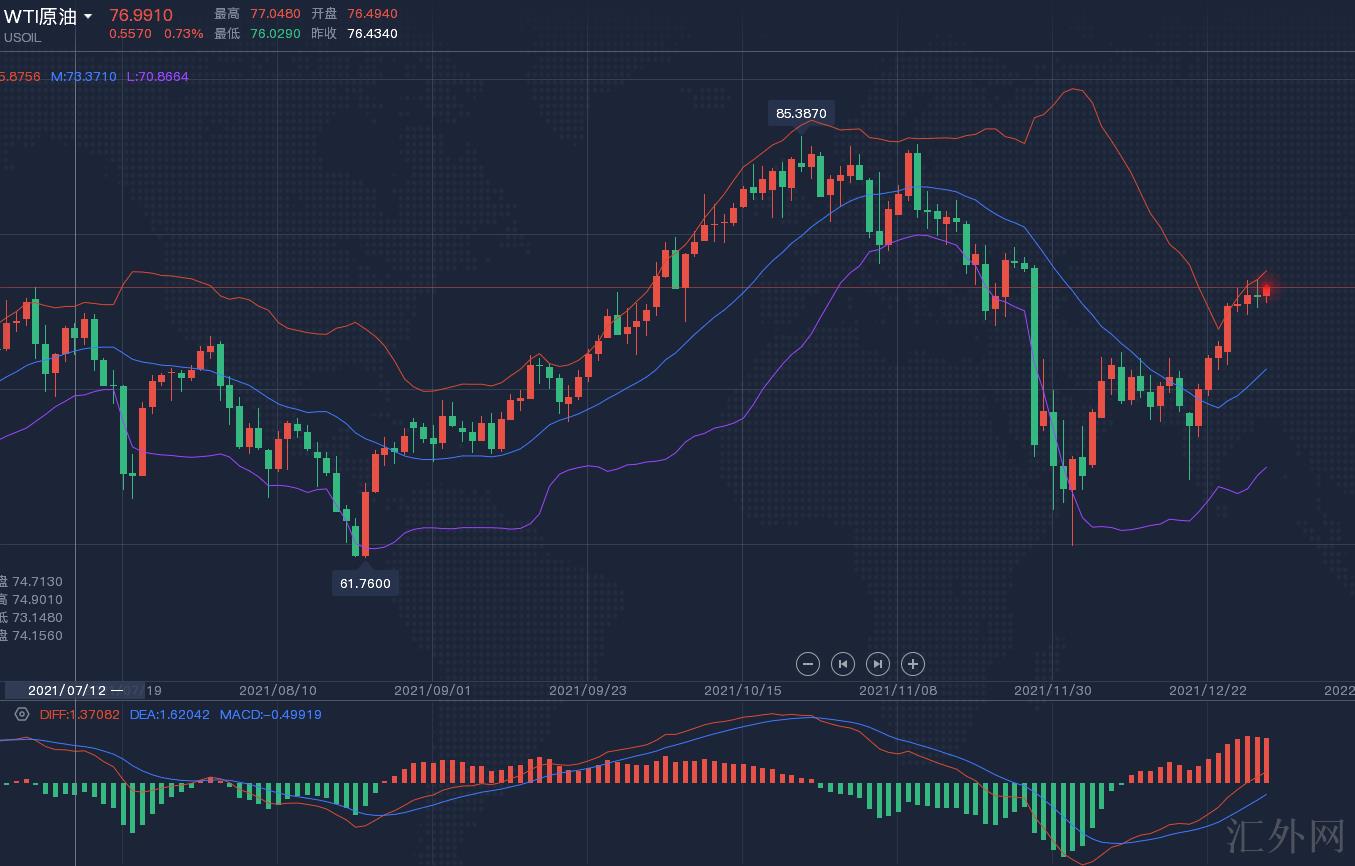
Task: Click the 2021/11/30 date on time axis
Action: point(1052,690)
